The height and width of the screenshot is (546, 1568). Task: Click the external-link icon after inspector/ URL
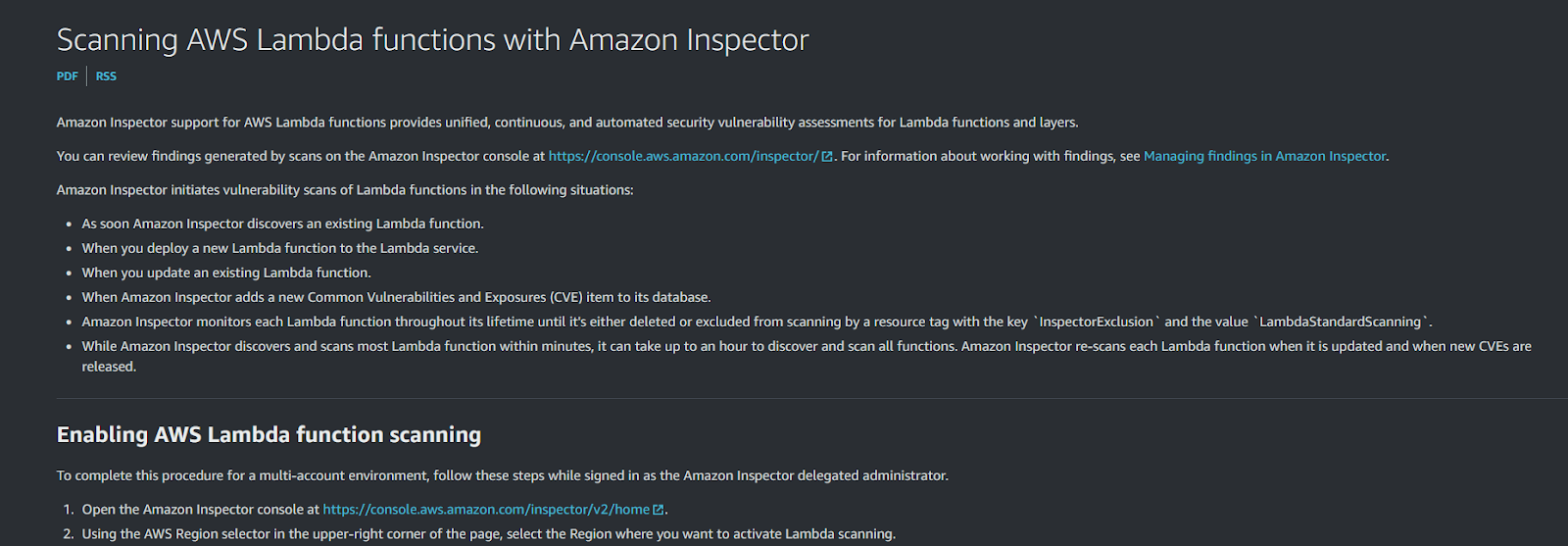click(827, 157)
